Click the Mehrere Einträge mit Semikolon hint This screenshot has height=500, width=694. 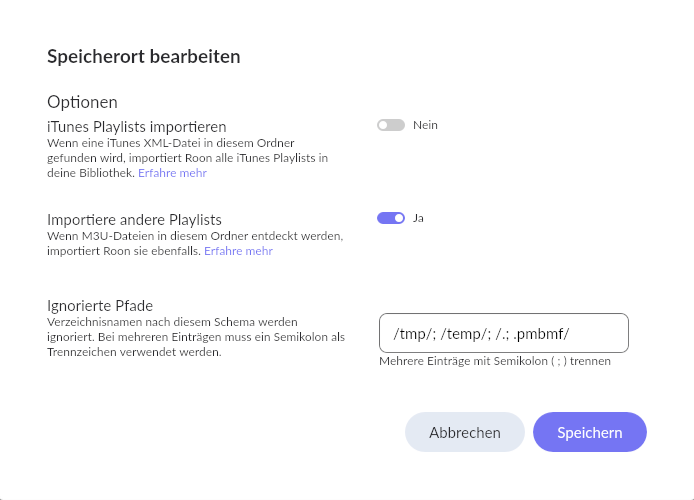pyautogui.click(x=495, y=361)
